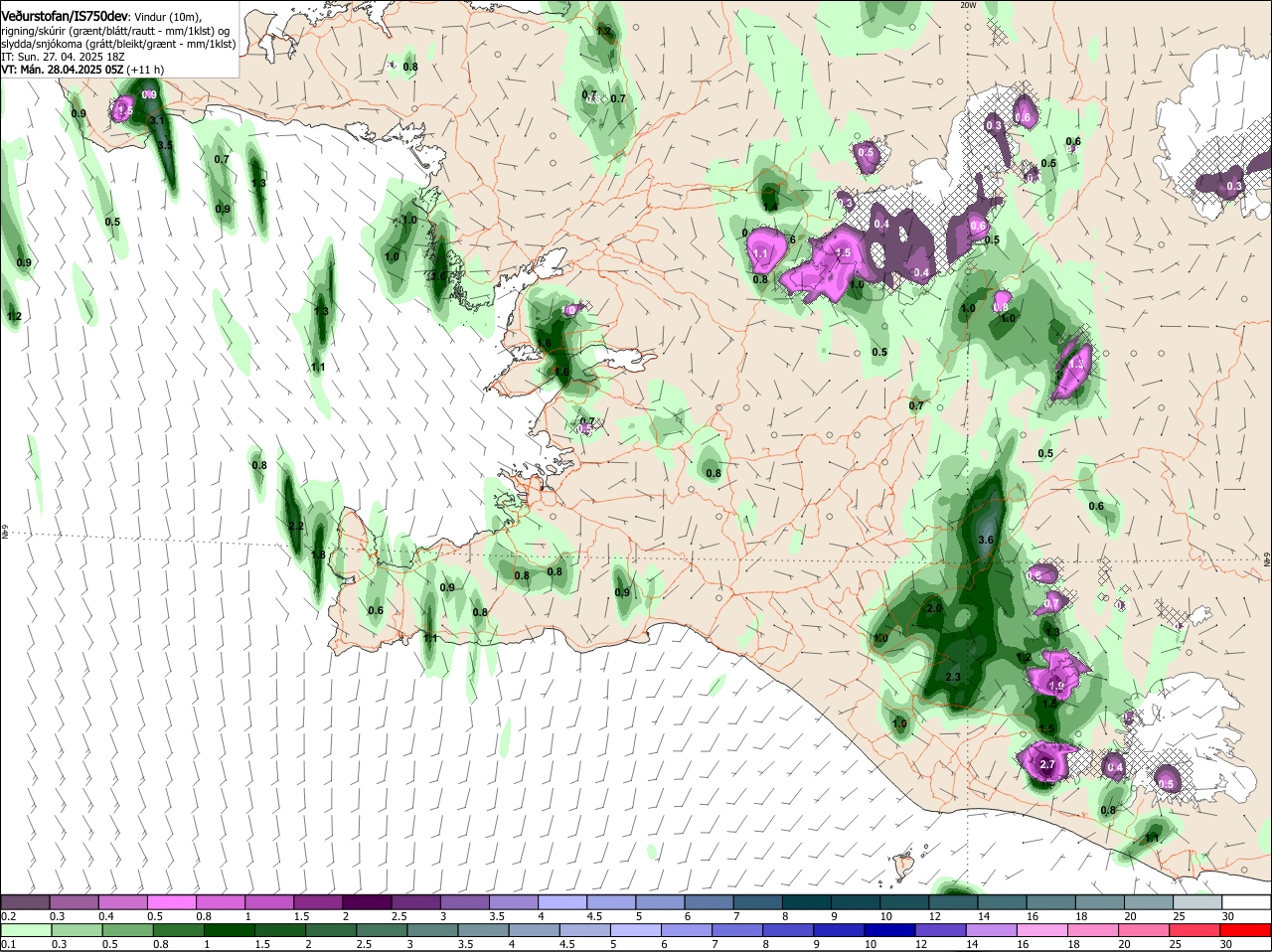Click the 2.7 value inside the pink snow area
The width and height of the screenshot is (1272, 952).
[1046, 764]
